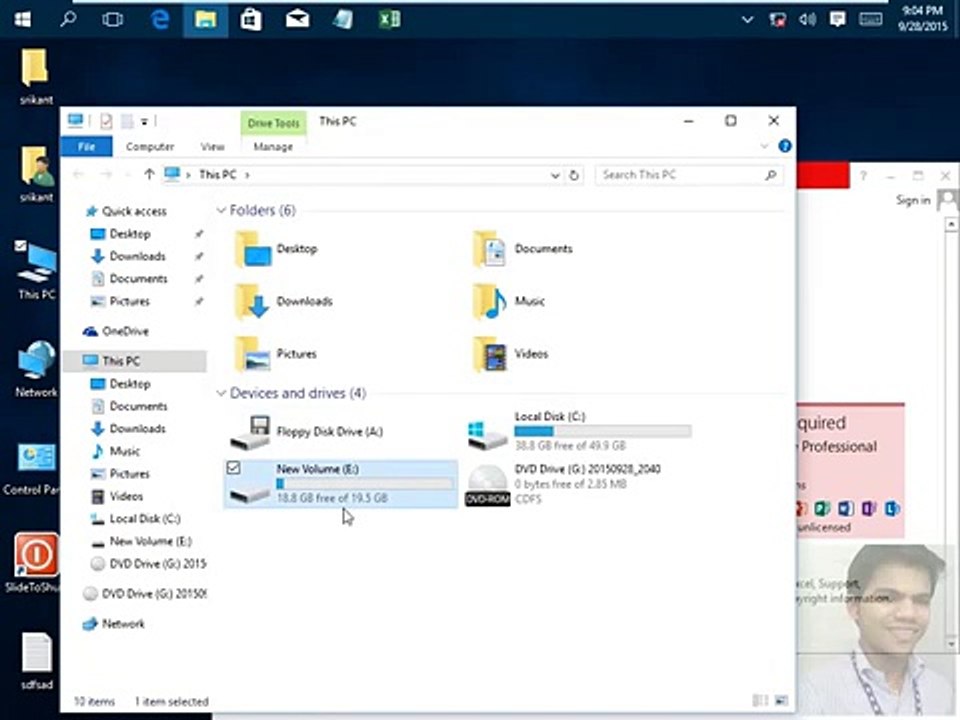
Task: Open Mail app from taskbar
Action: pyautogui.click(x=297, y=20)
